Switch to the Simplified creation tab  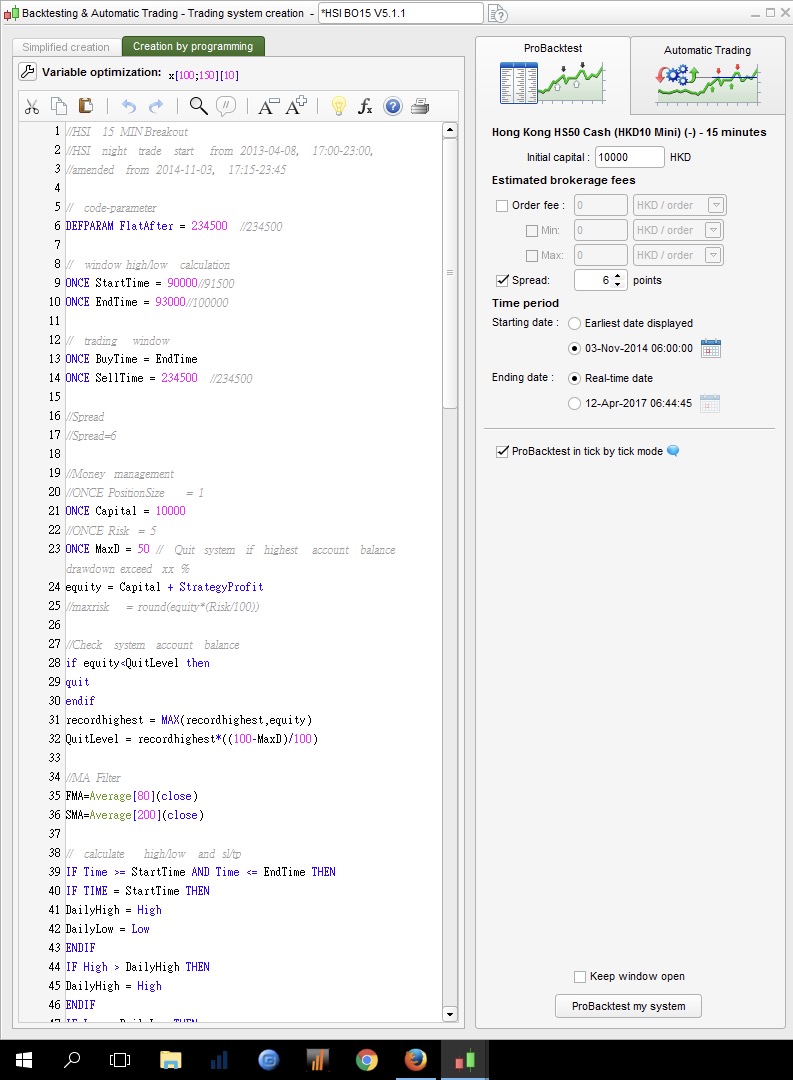pyautogui.click(x=66, y=47)
